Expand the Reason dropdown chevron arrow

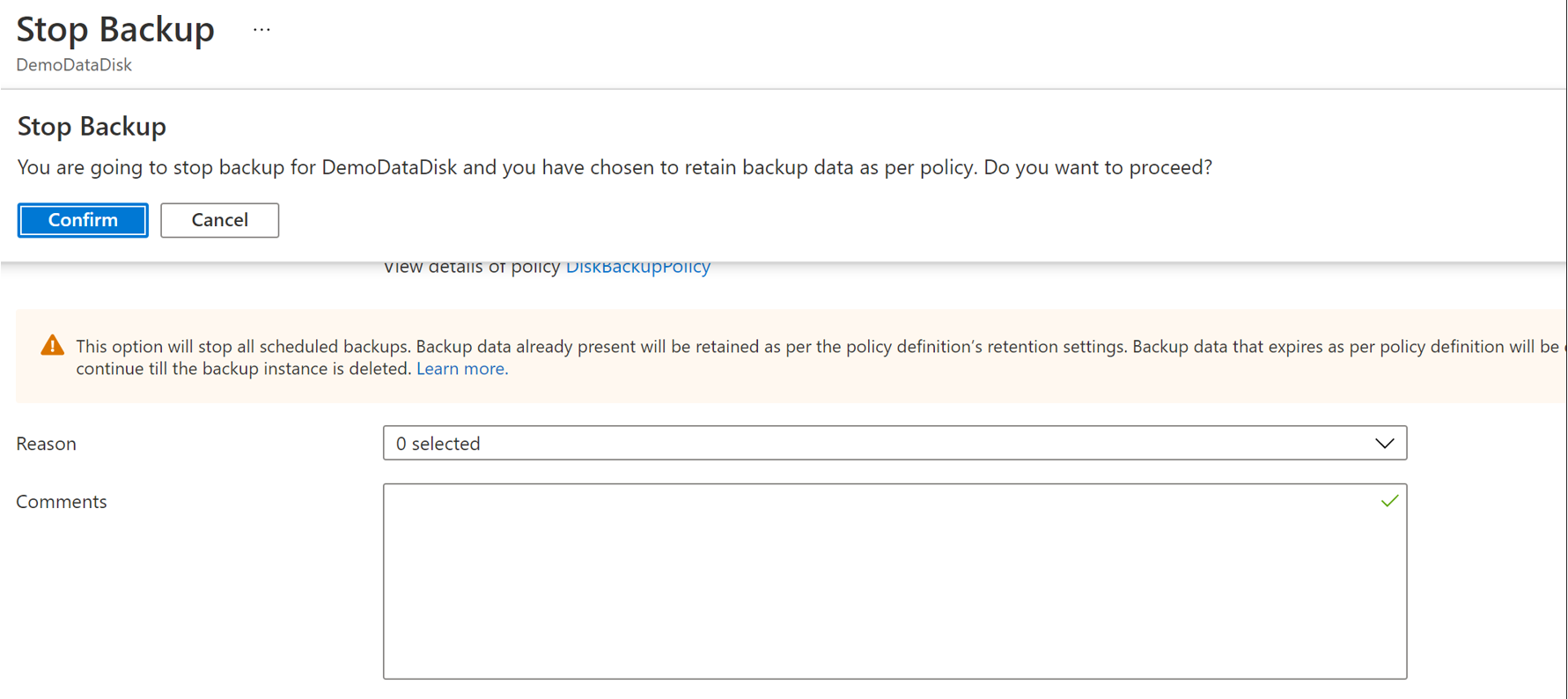pyautogui.click(x=1384, y=444)
